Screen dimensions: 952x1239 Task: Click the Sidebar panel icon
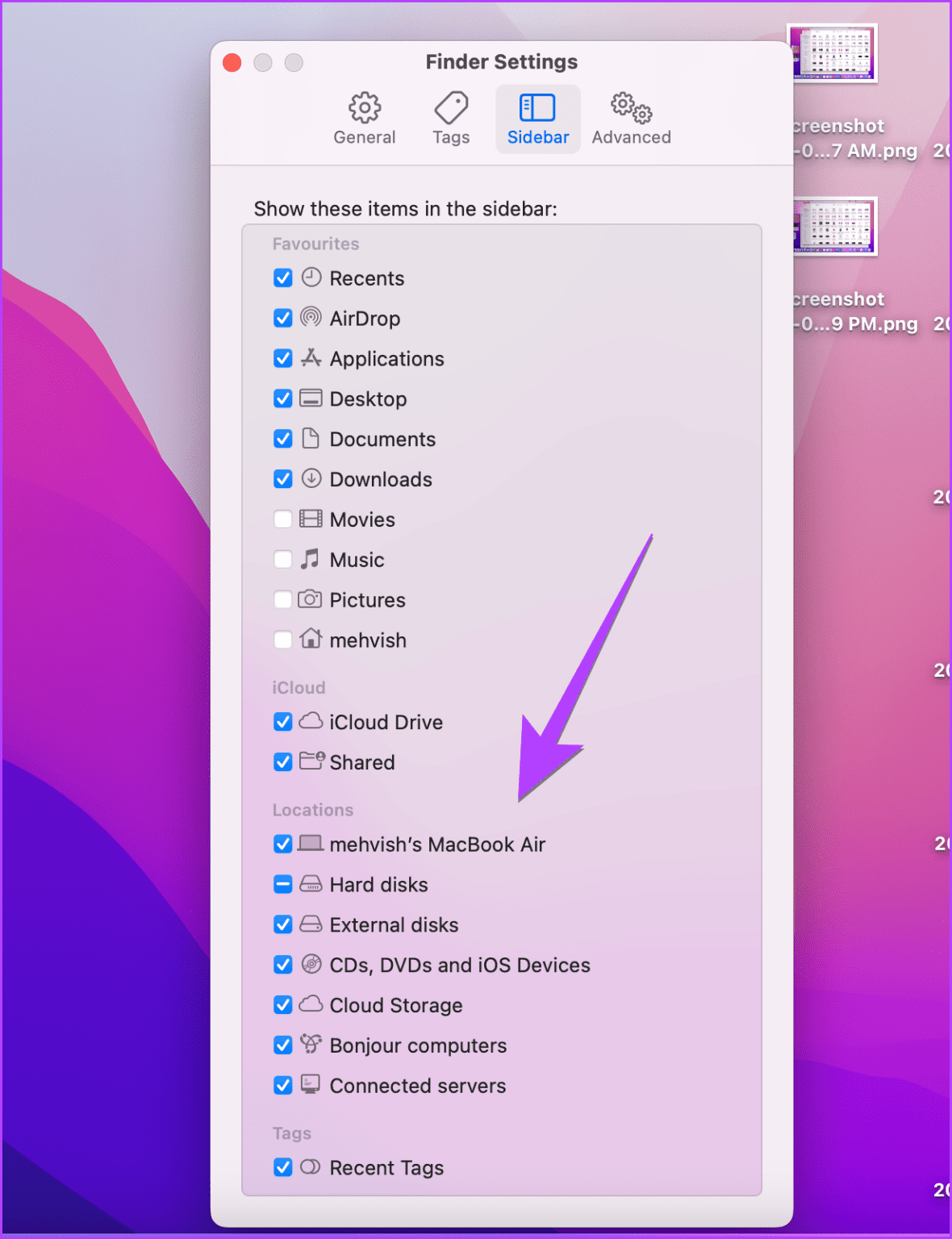click(537, 106)
